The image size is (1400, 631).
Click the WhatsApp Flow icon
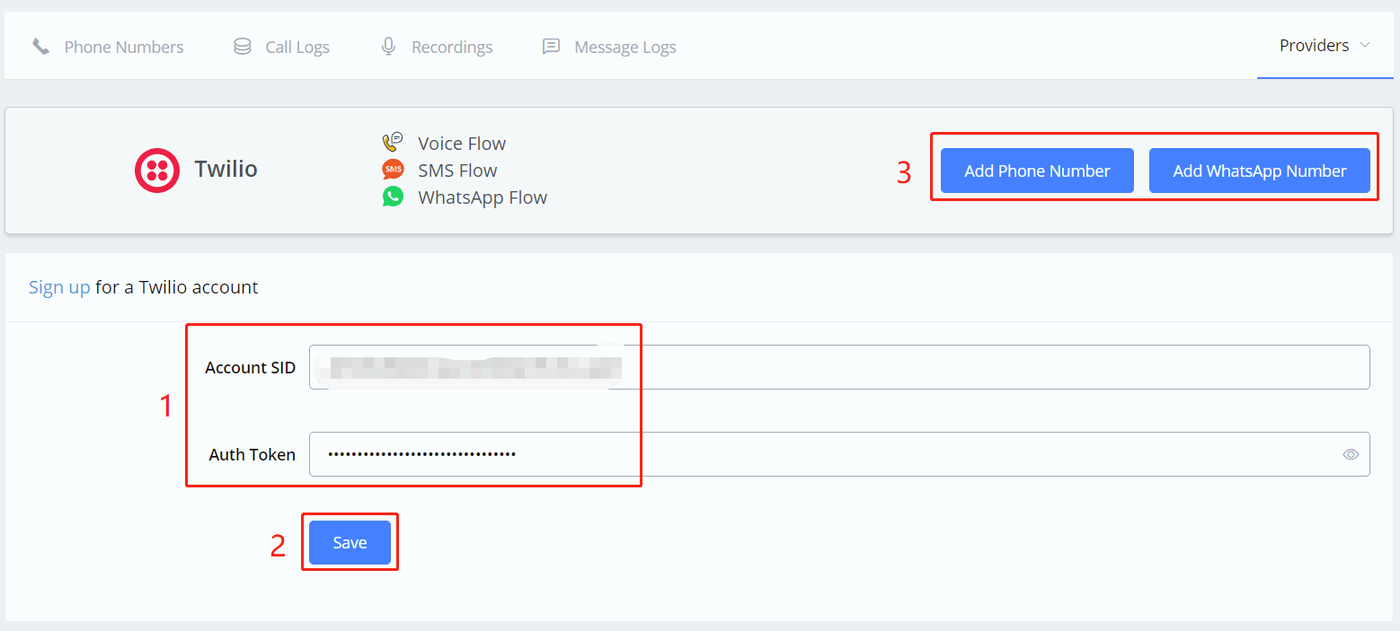click(393, 197)
